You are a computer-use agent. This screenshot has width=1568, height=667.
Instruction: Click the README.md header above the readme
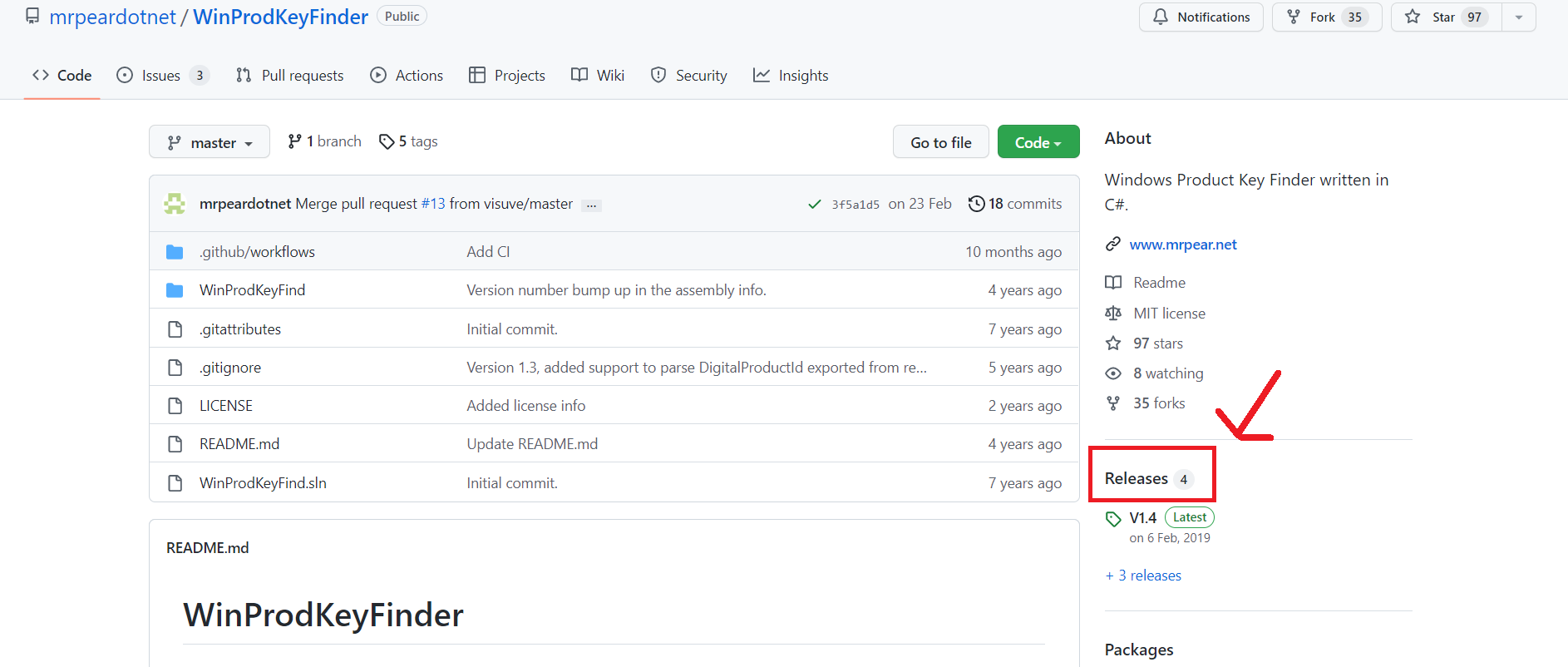[207, 548]
